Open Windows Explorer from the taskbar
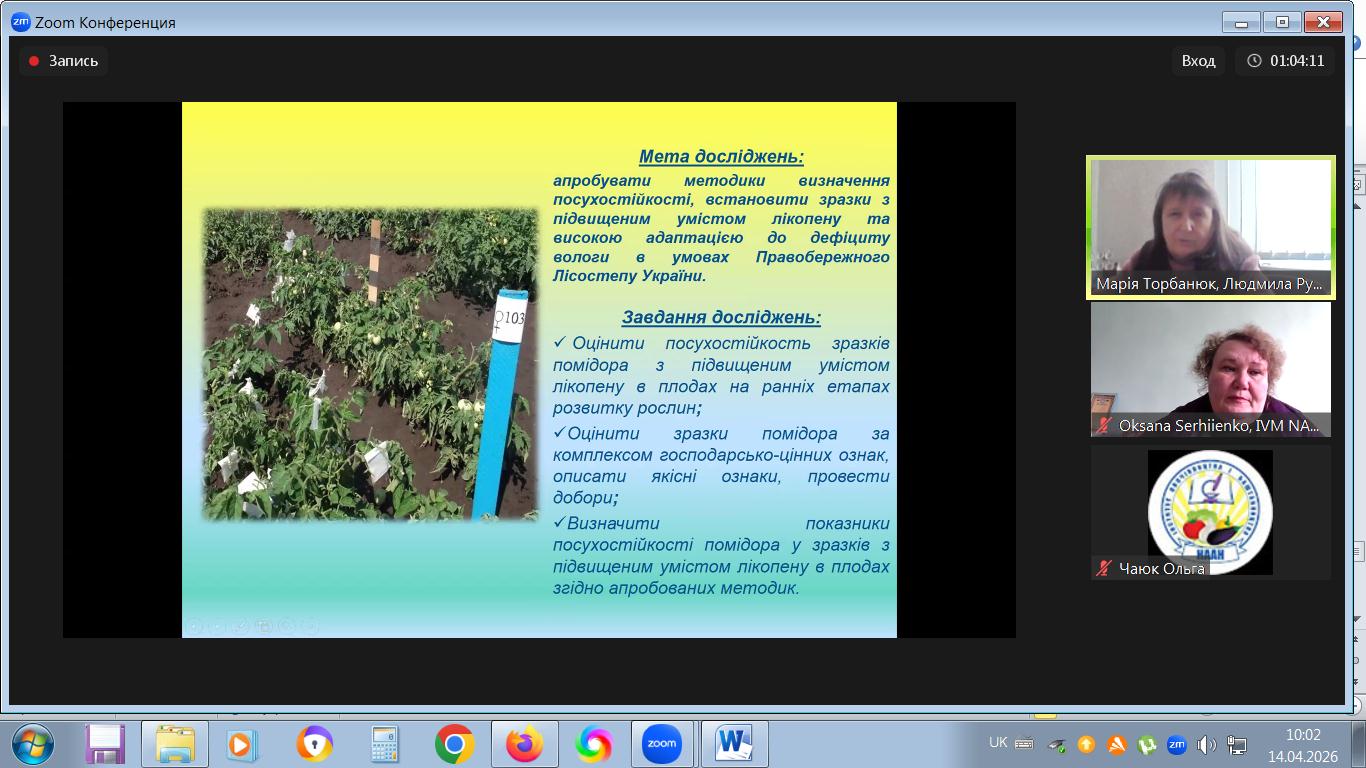This screenshot has width=1366, height=768. pos(174,744)
